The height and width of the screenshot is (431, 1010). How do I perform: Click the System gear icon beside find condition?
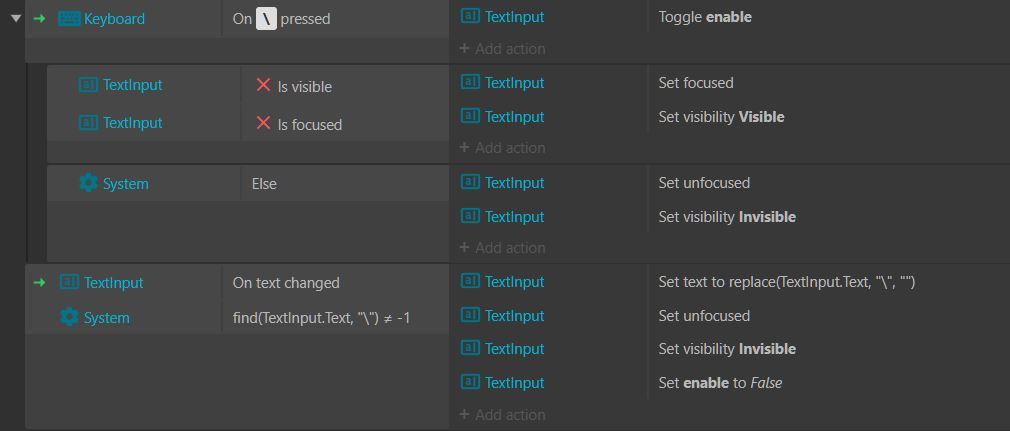click(69, 318)
